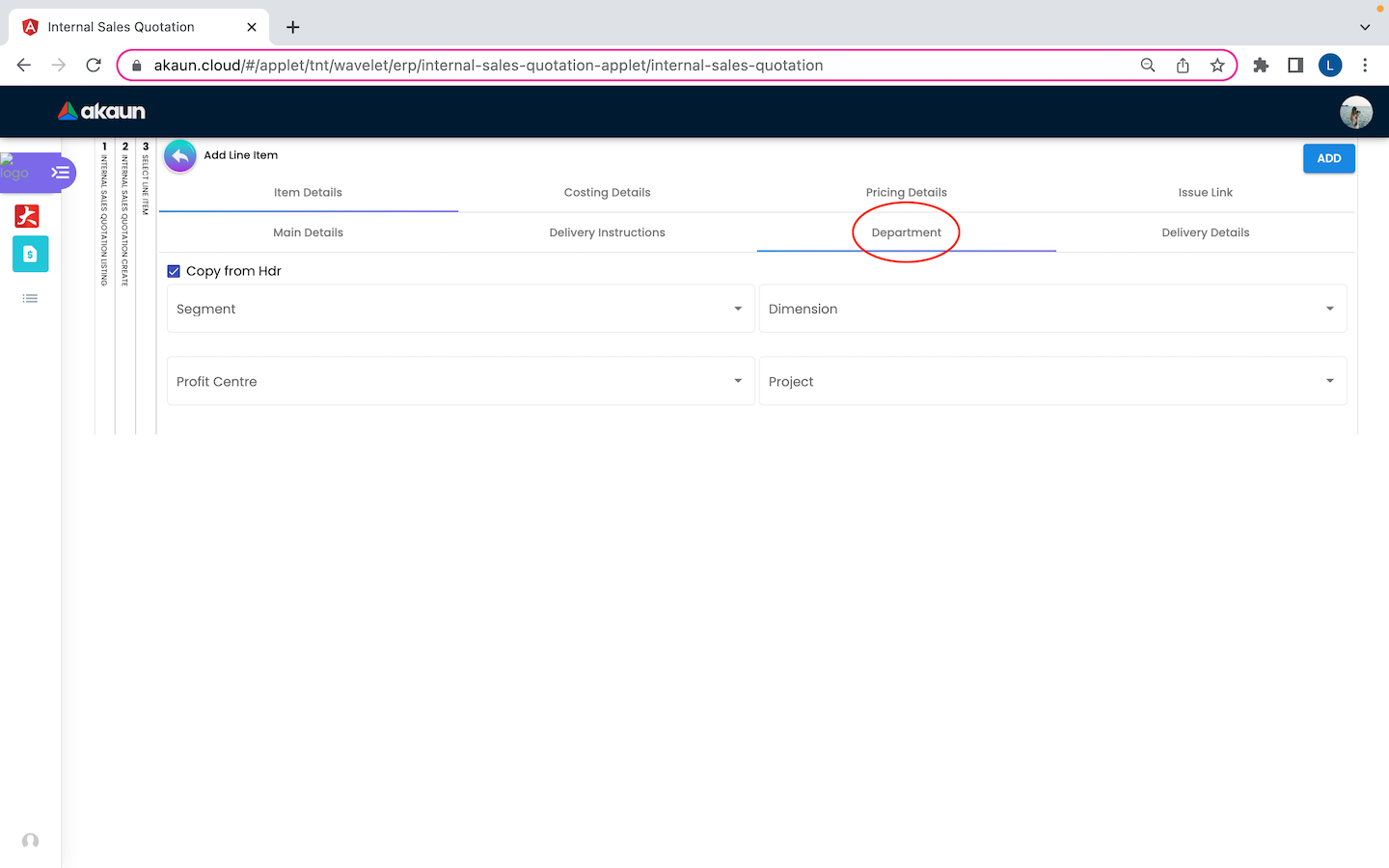Click the akaun logo in header
This screenshot has height=868, width=1389.
pos(102,112)
